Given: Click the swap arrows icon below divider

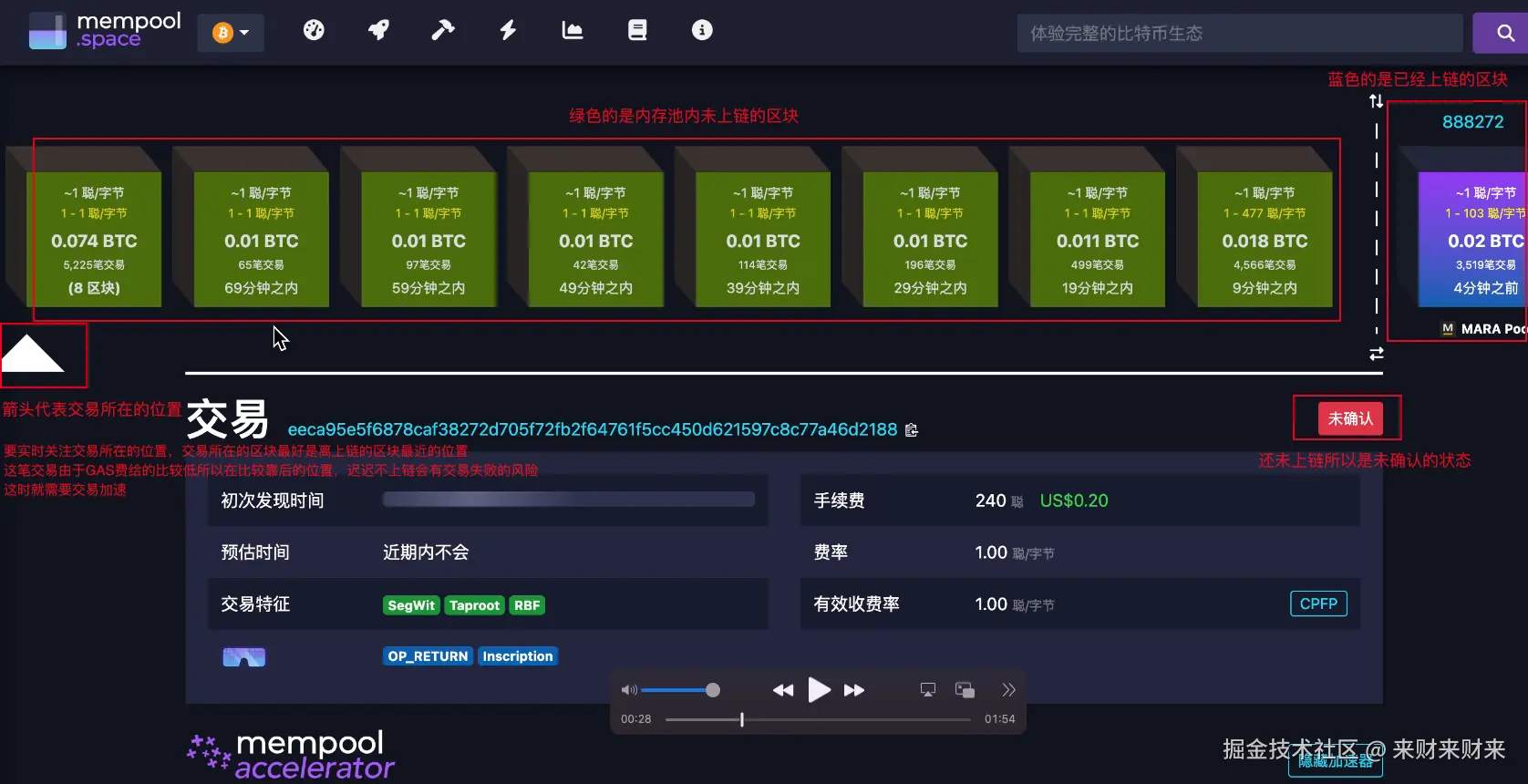Looking at the screenshot, I should point(1377,354).
